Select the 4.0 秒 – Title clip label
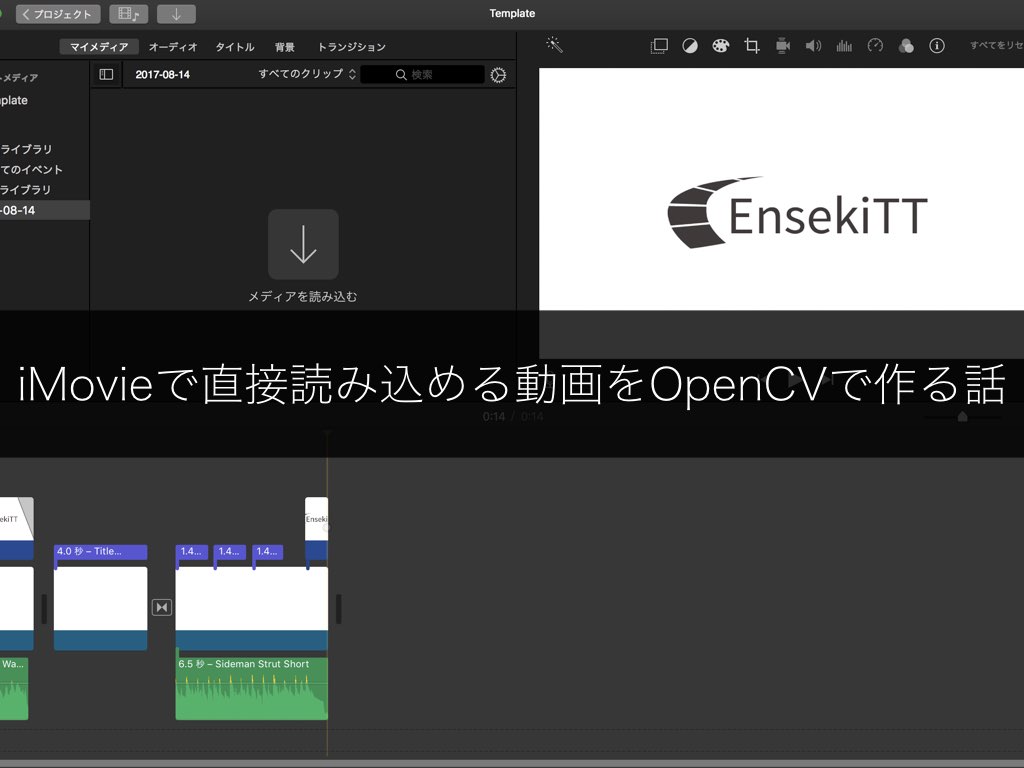Viewport: 1024px width, 768px height. [x=101, y=552]
